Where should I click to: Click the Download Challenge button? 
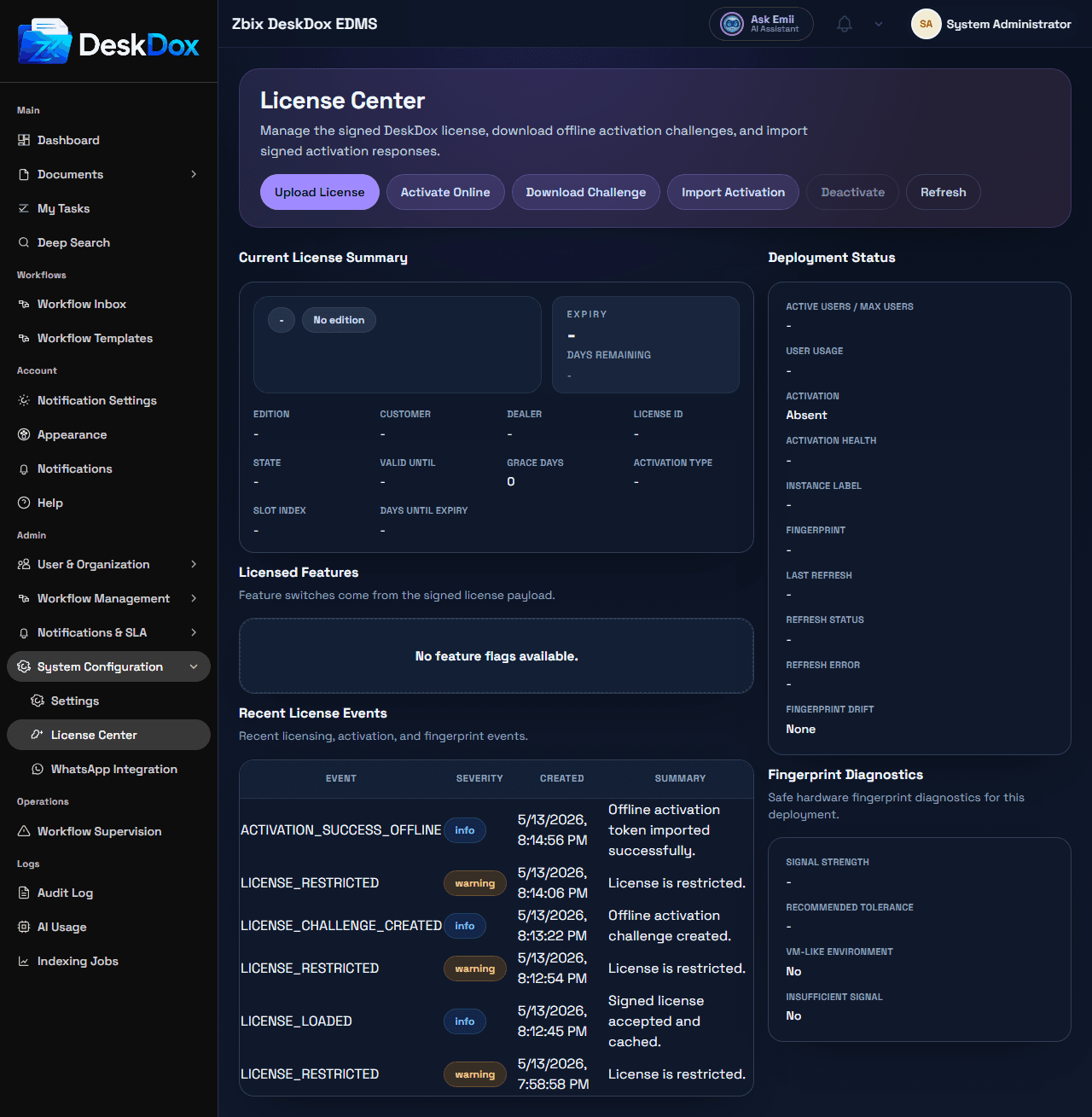pos(586,192)
